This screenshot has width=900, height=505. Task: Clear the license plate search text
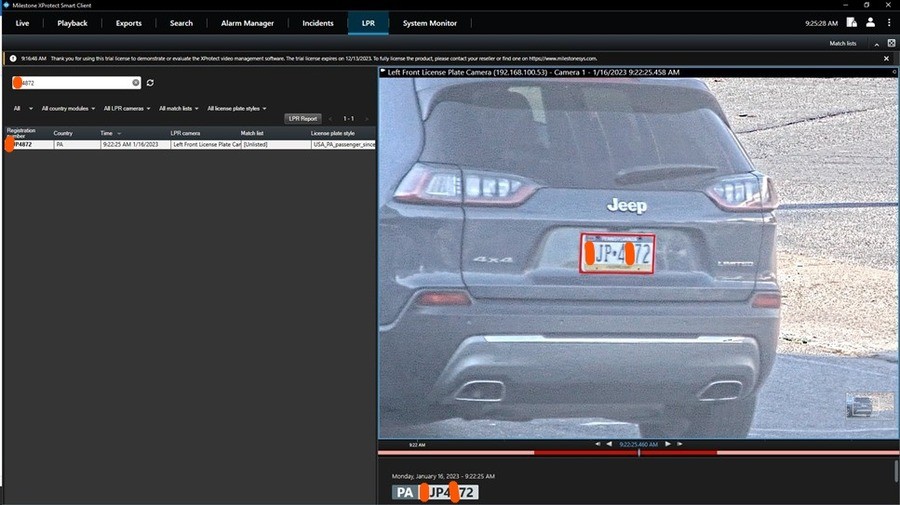click(135, 83)
